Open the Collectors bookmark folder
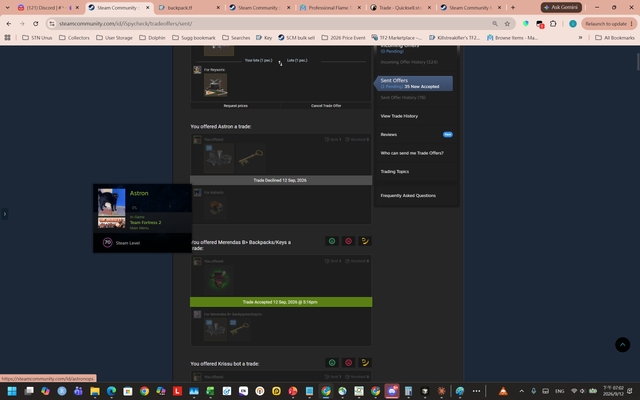Screen dimensions: 640x400 74,38
